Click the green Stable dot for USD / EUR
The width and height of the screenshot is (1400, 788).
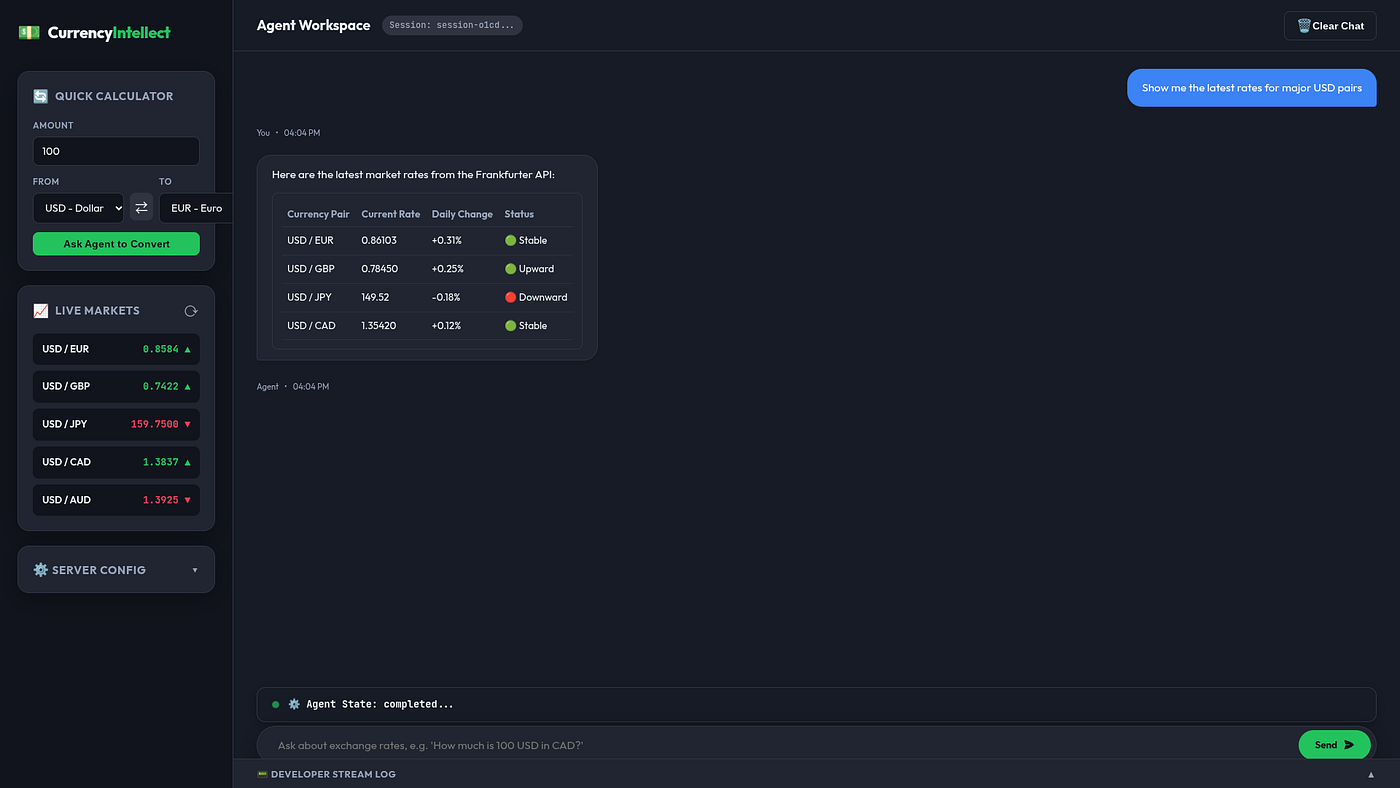(510, 240)
